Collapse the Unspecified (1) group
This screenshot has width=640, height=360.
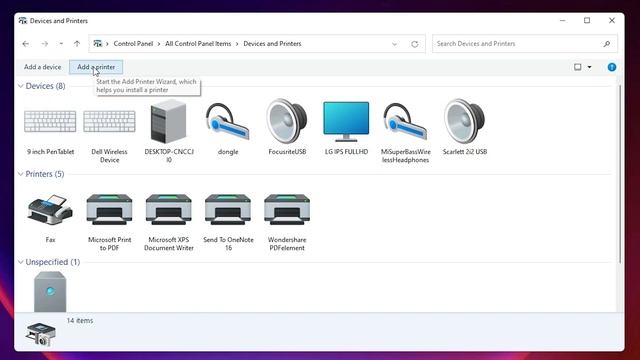[x=20, y=262]
